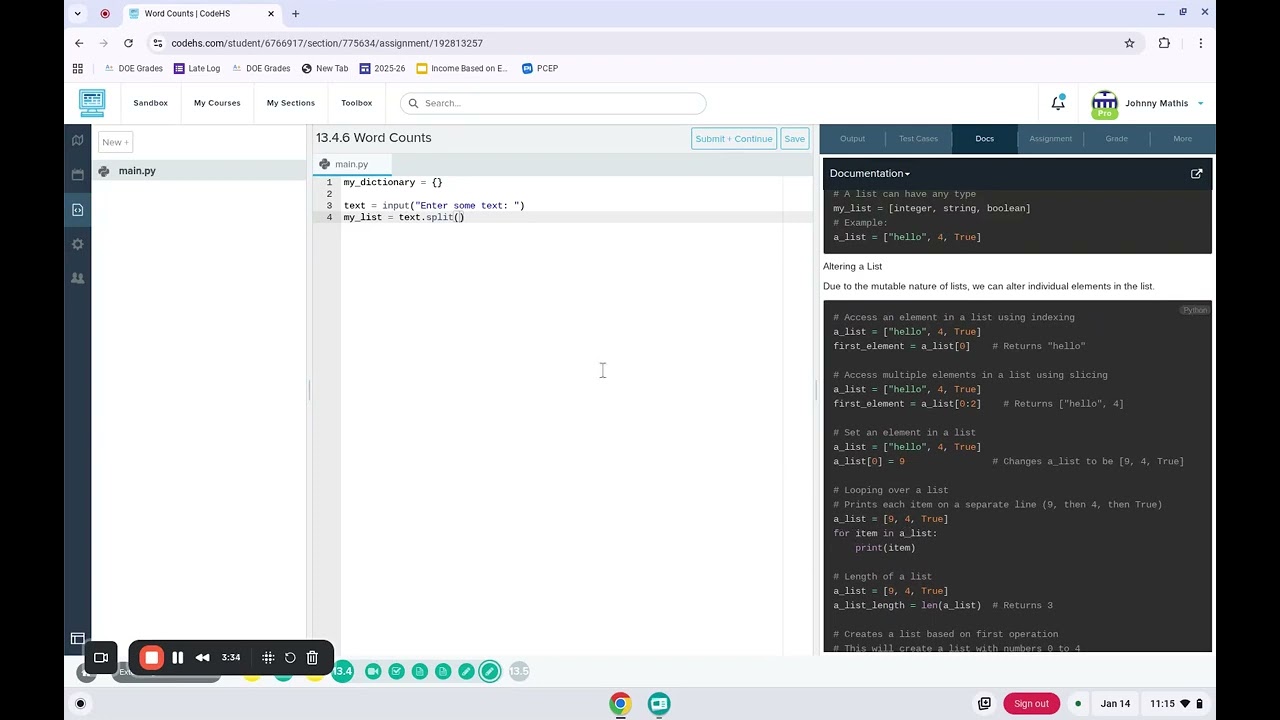
Task: Close the Word Counts CodeHS tab
Action: click(x=270, y=14)
